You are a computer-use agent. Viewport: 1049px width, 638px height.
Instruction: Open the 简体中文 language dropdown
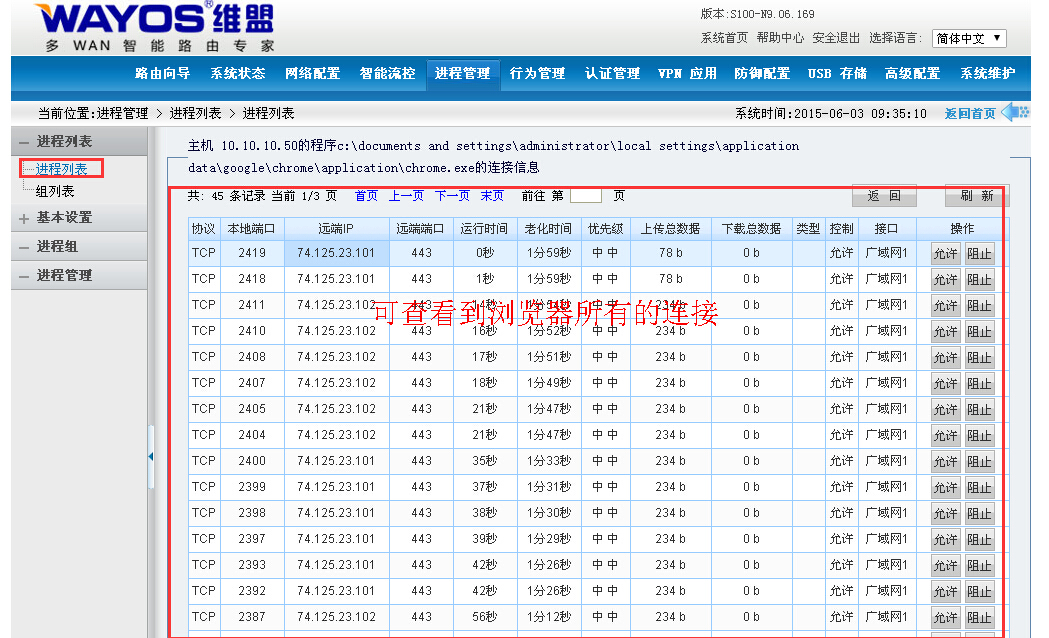968,39
